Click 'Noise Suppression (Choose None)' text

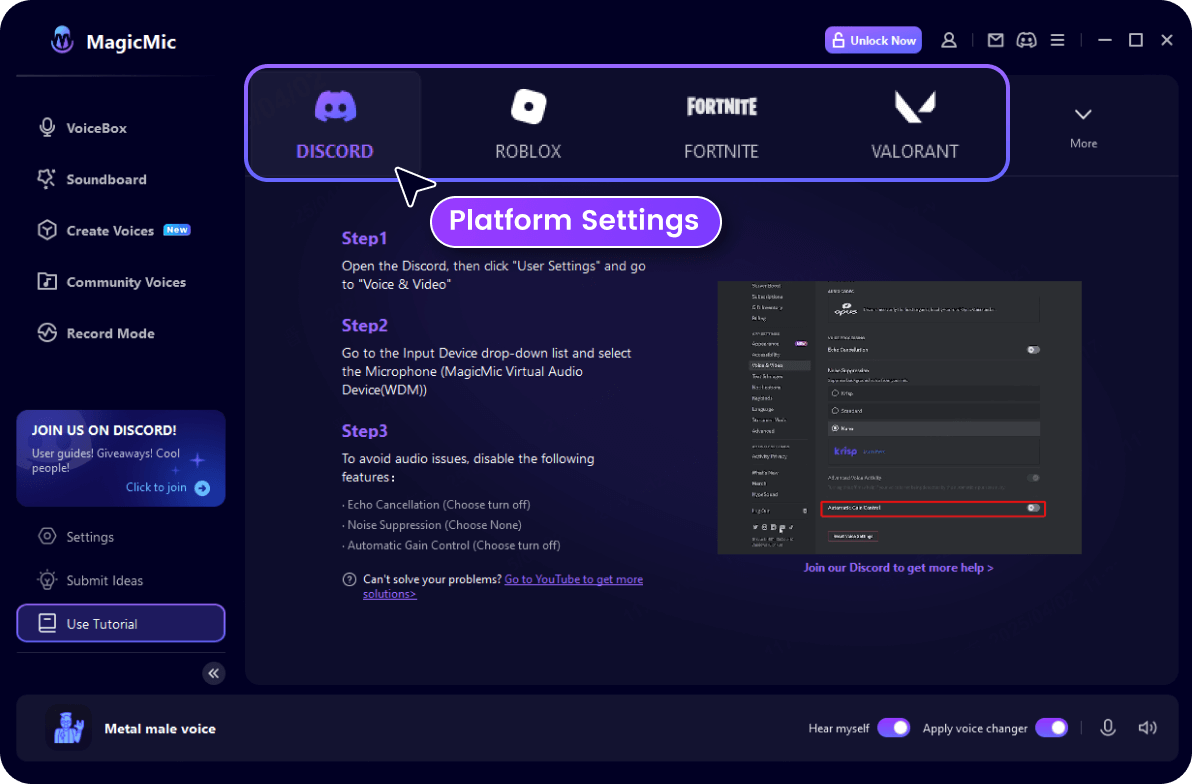click(434, 525)
